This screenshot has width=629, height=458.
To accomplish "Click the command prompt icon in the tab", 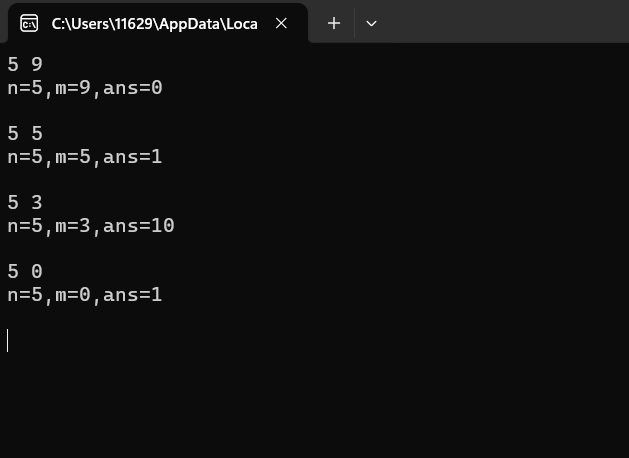I will (x=29, y=23).
